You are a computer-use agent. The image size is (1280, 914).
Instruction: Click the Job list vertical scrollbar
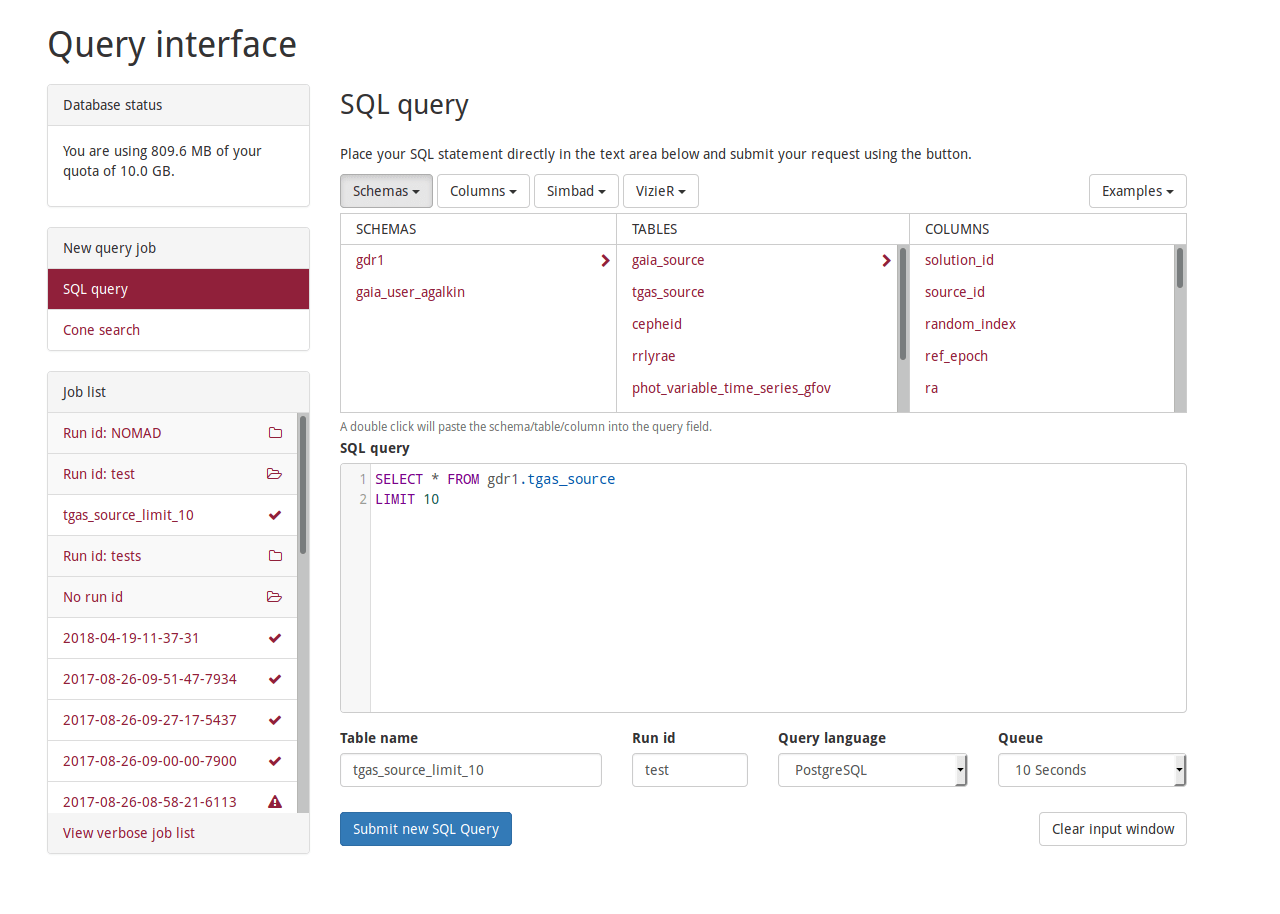(x=303, y=485)
